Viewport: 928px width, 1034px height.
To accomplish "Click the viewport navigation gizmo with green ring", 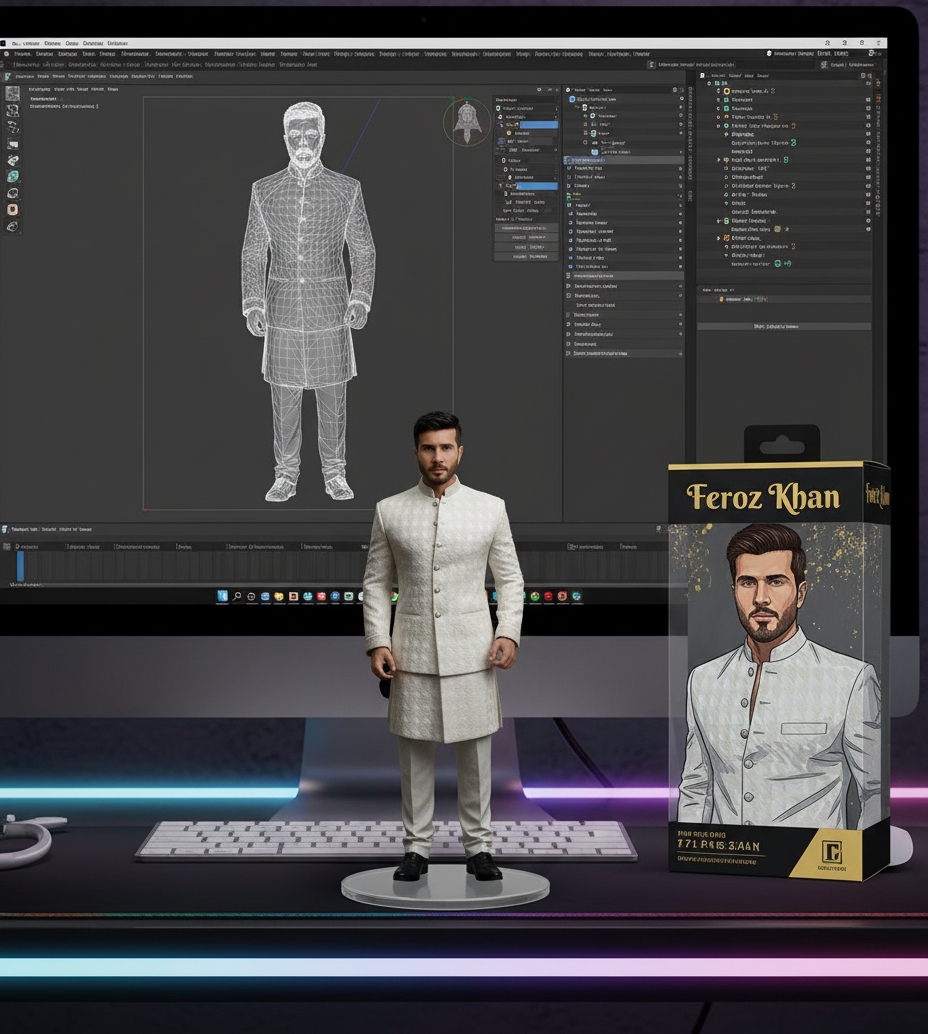I will click(466, 122).
